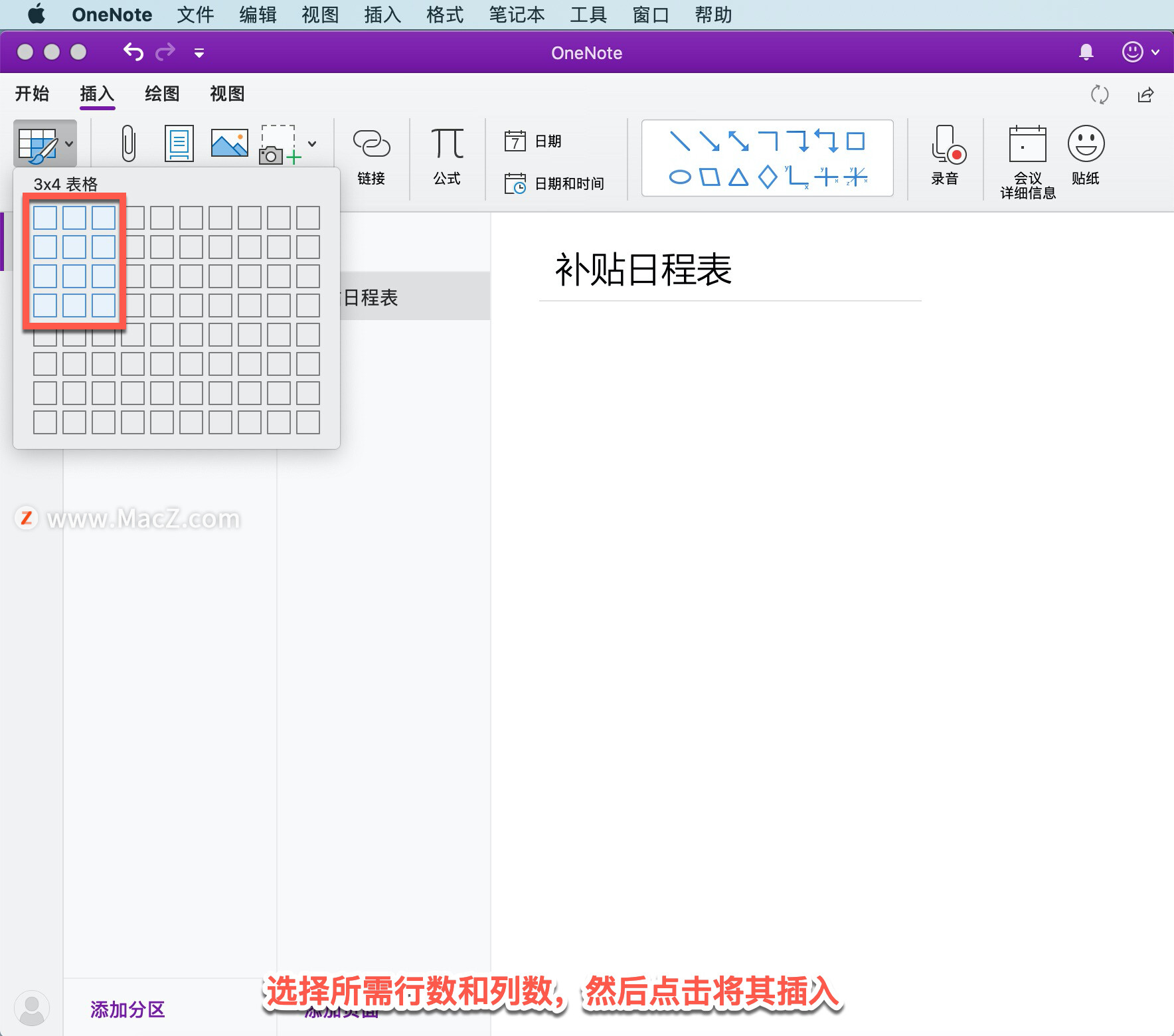The height and width of the screenshot is (1036, 1174).
Task: Click the 补贴日程表 page title field
Action: (643, 270)
